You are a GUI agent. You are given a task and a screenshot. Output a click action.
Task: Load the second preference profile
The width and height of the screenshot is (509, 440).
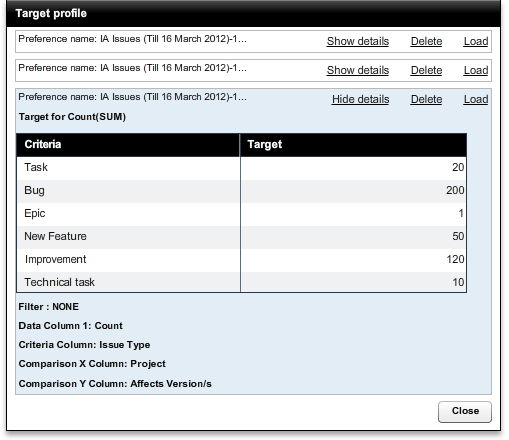point(476,70)
